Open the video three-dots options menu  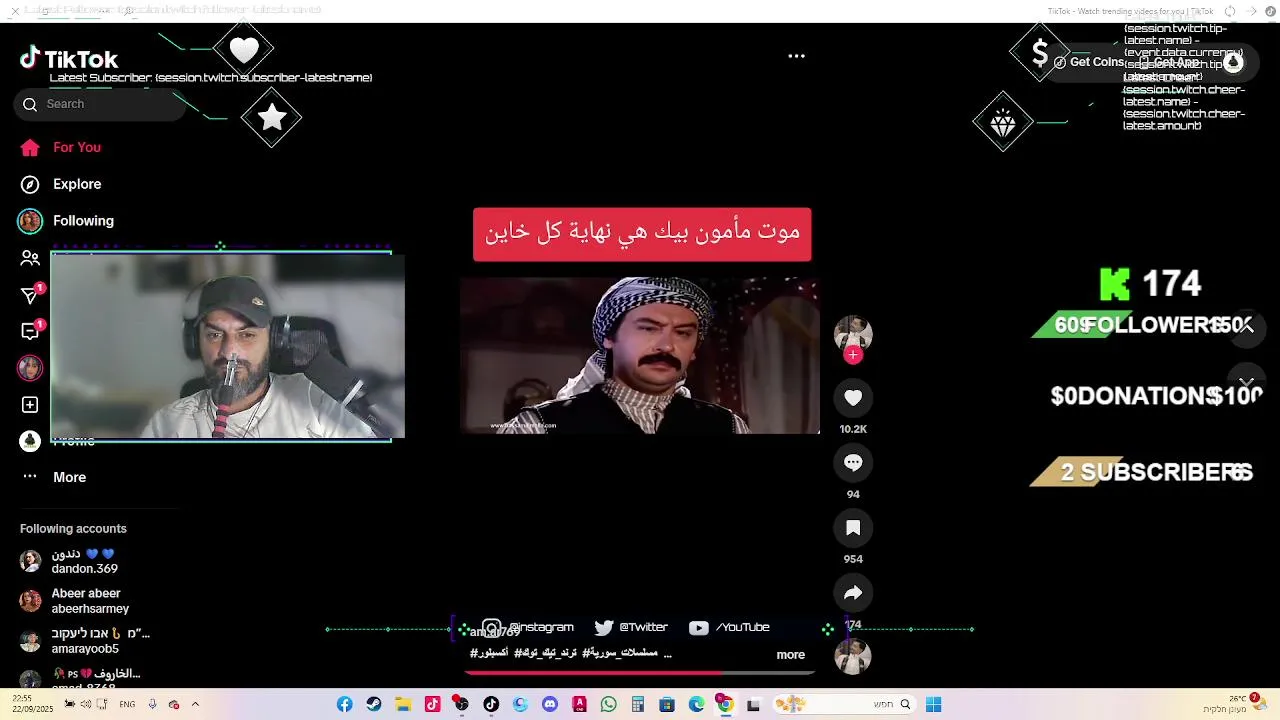click(796, 56)
